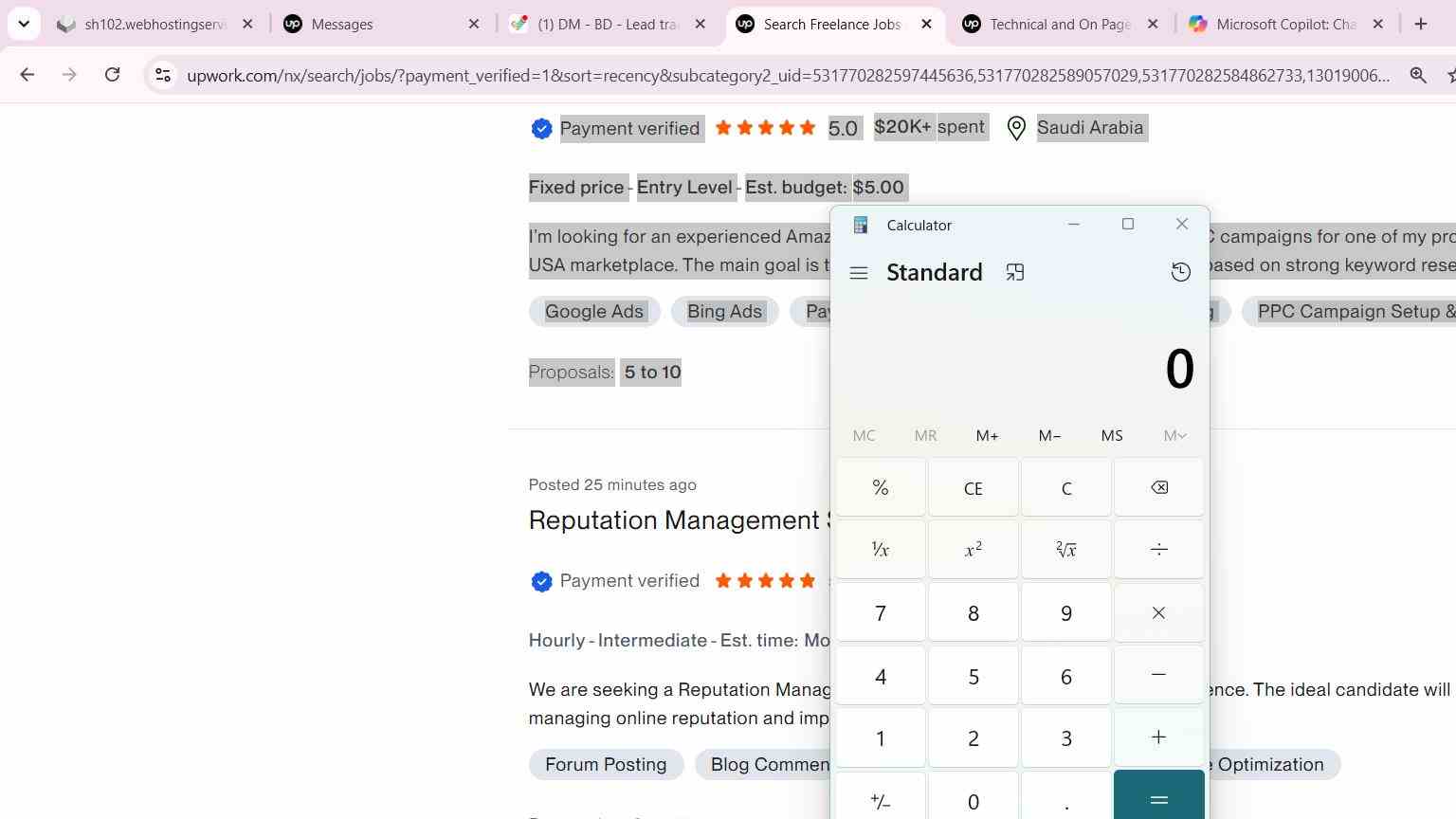Viewport: 1456px width, 819px height.
Task: Click the x squared button
Action: [973, 550]
